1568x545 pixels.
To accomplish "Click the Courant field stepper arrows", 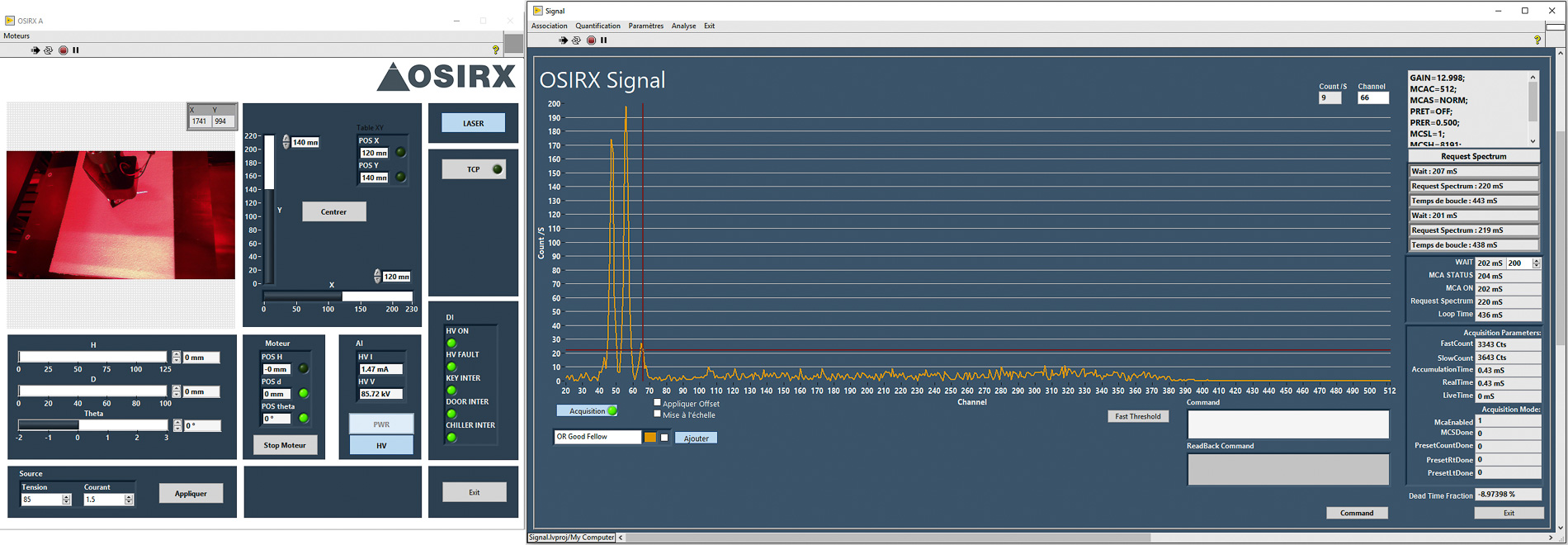I will [x=129, y=500].
